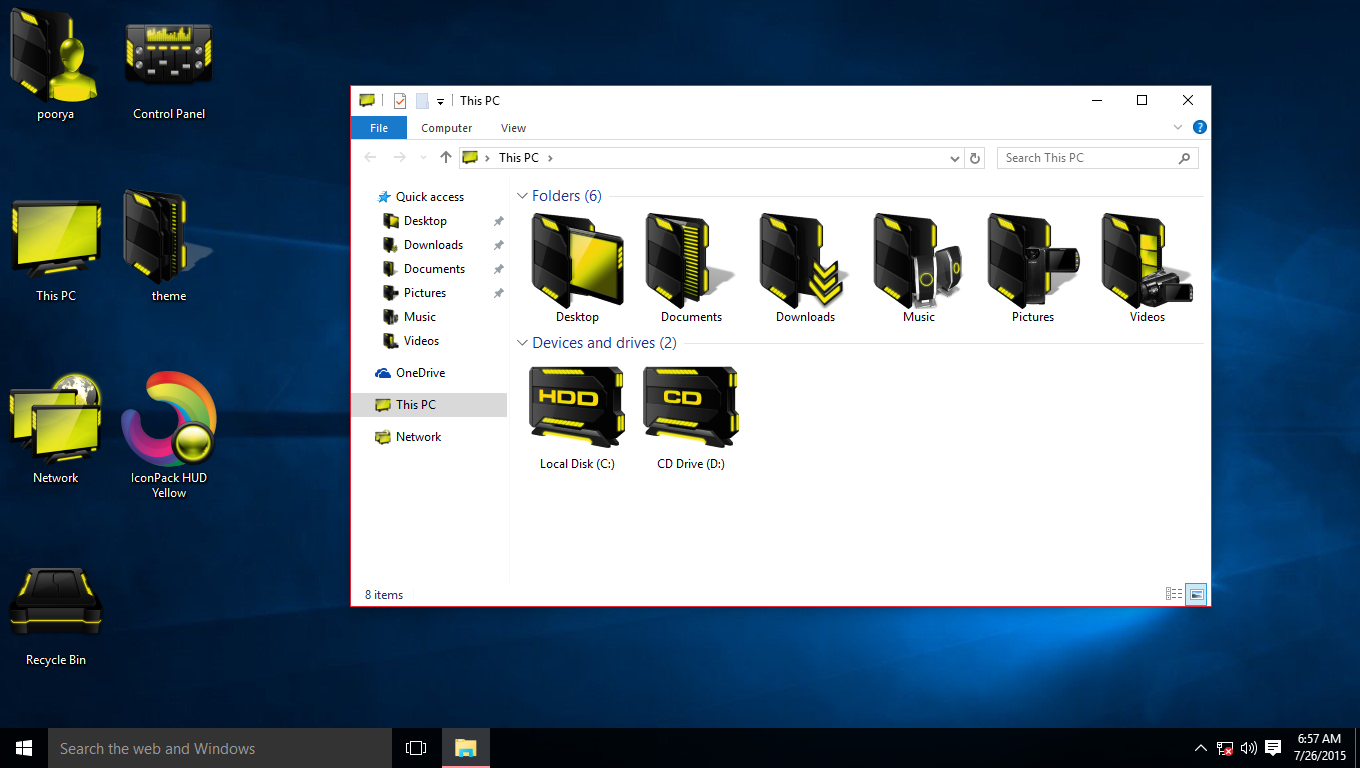Switch to details view in status bar
This screenshot has width=1360, height=768.
coord(1173,593)
